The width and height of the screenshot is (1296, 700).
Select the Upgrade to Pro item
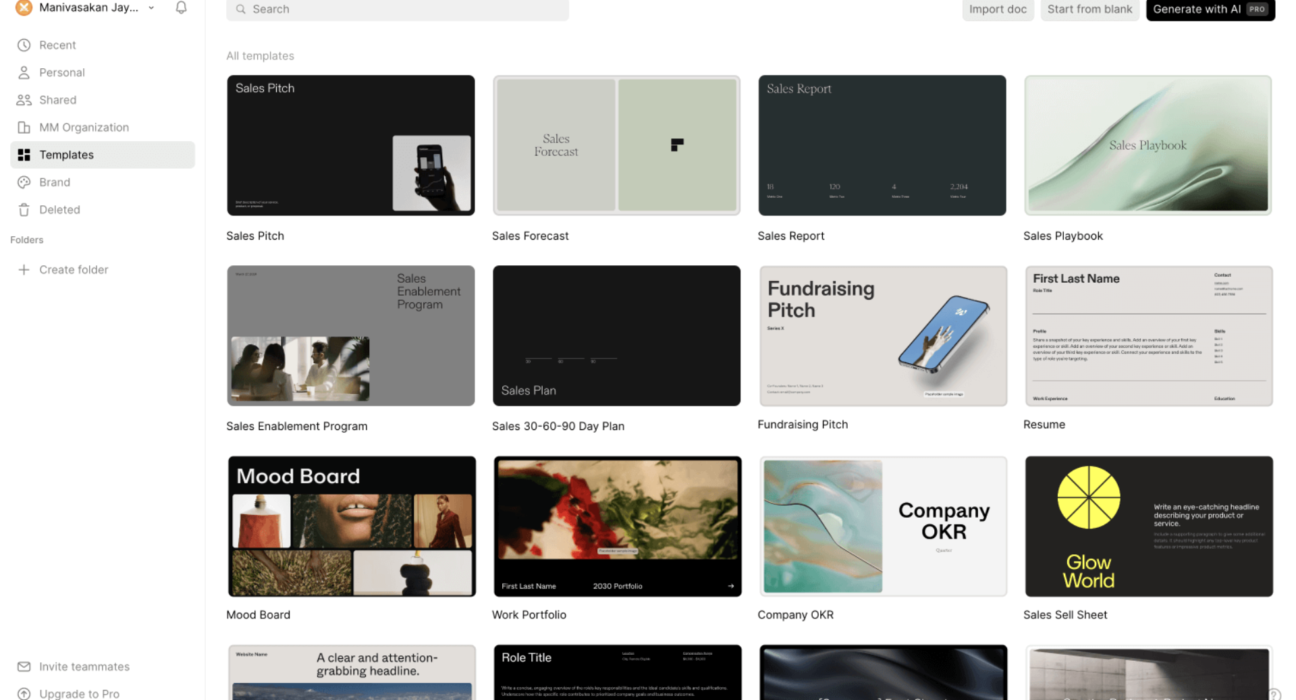pyautogui.click(x=79, y=693)
